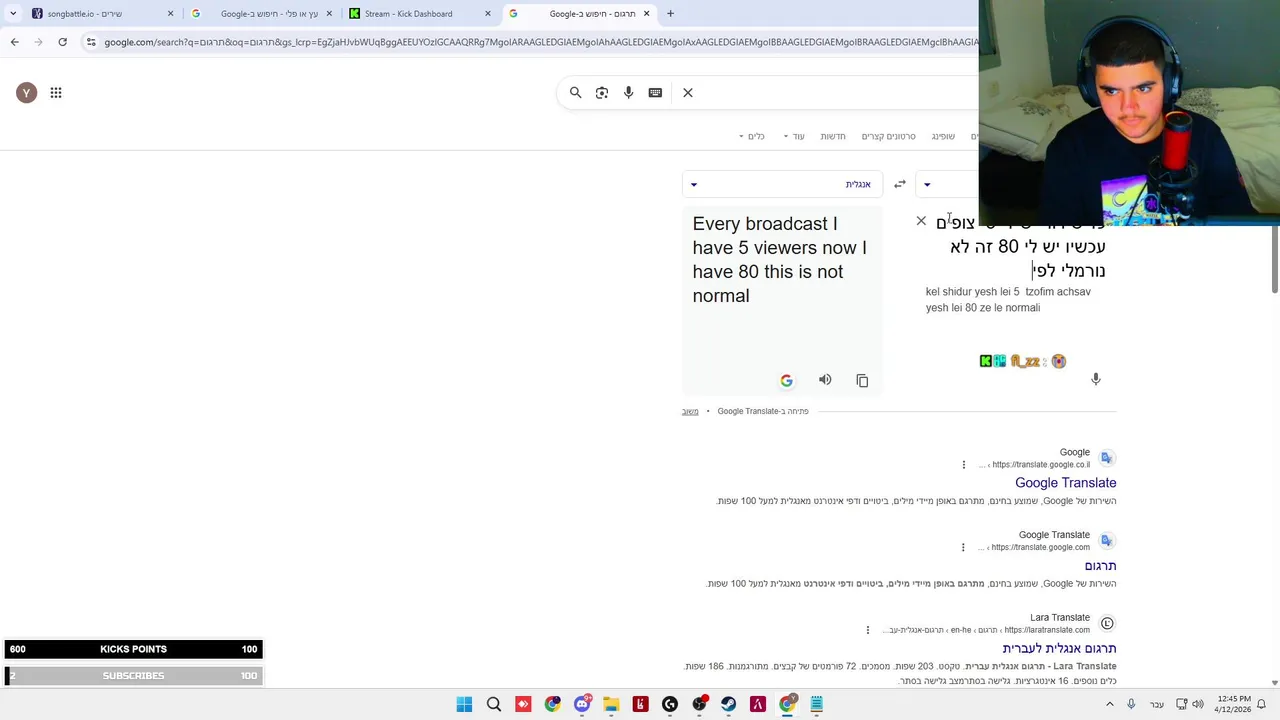The width and height of the screenshot is (1280, 720).
Task: Click the משוב feedback link
Action: click(690, 411)
